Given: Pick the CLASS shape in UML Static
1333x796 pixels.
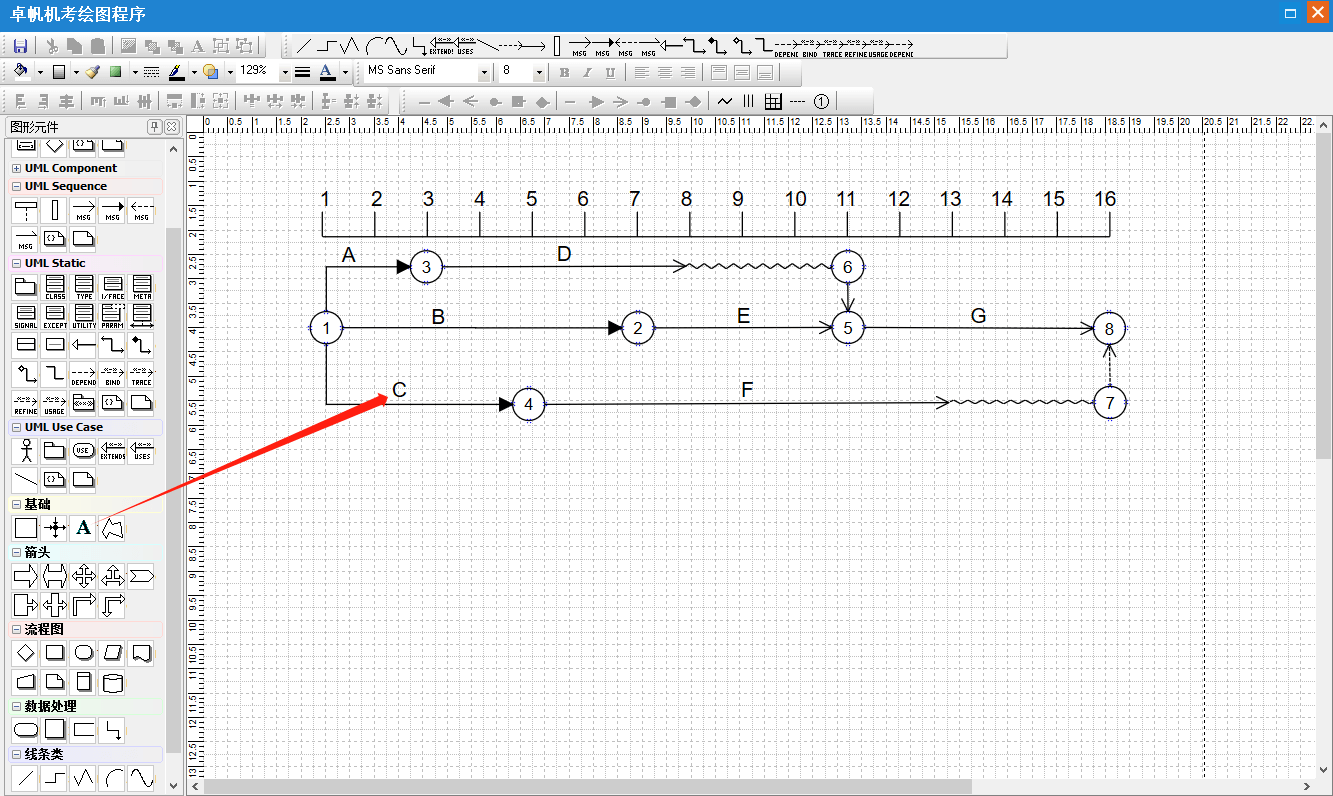Looking at the screenshot, I should (55, 288).
